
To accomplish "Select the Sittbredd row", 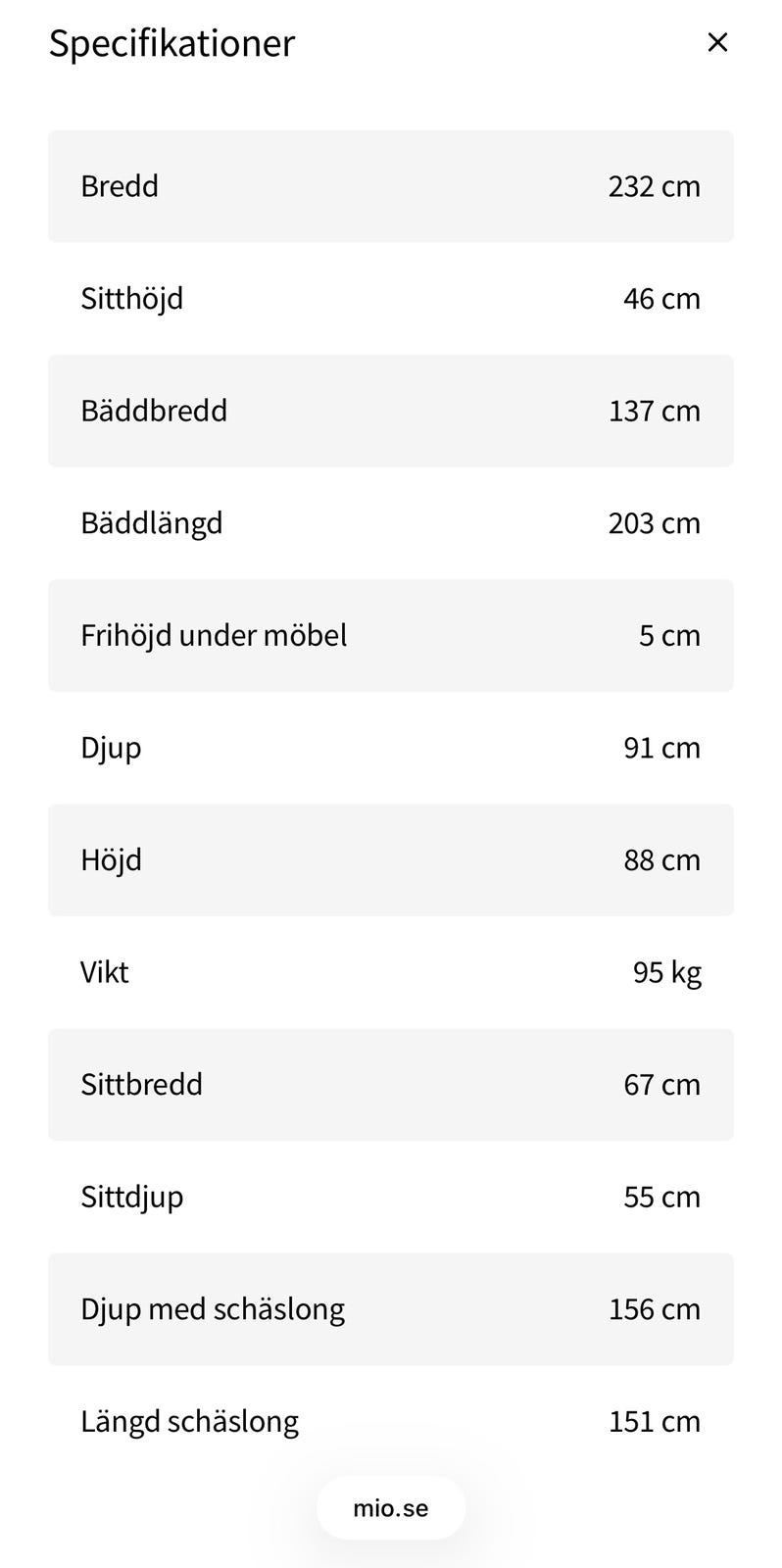I will click(390, 1084).
